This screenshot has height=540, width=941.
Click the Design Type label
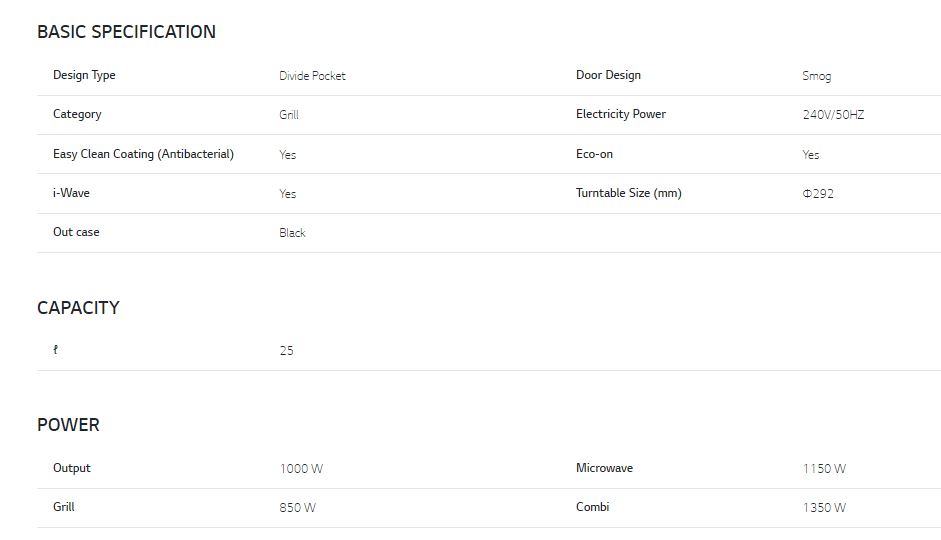tap(84, 75)
